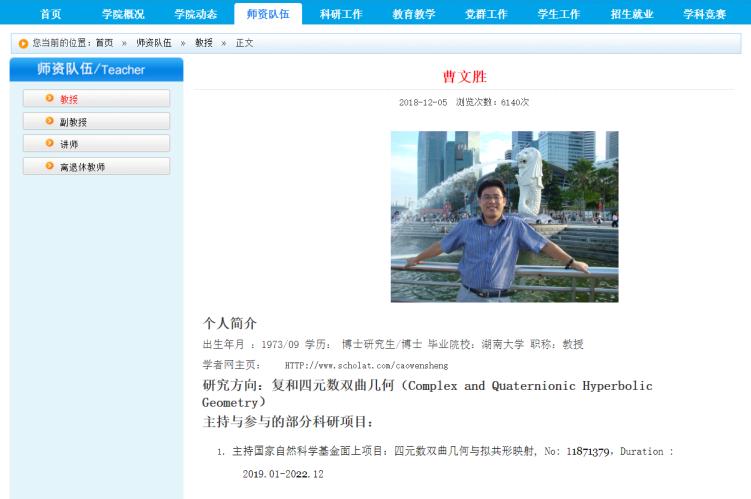Open the 学生工作 navigation item

(x=559, y=14)
